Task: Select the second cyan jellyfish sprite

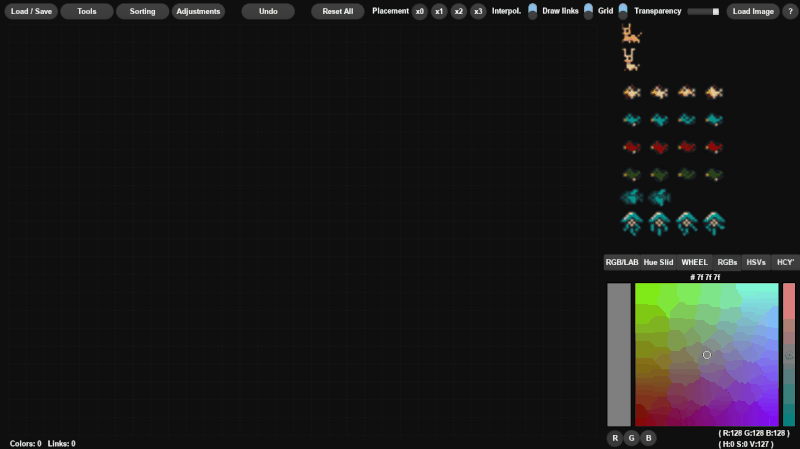Action: point(659,223)
